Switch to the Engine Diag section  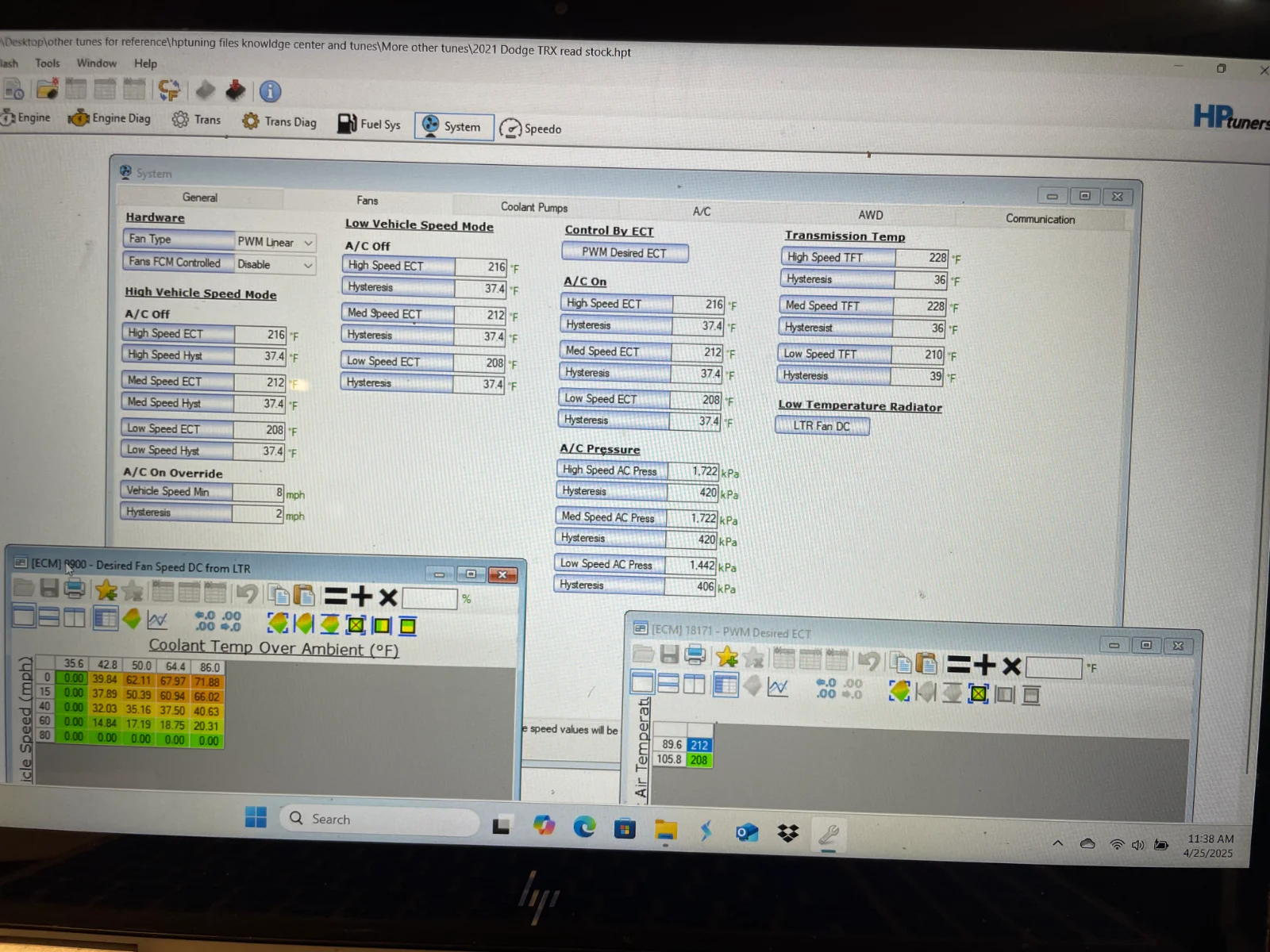110,118
